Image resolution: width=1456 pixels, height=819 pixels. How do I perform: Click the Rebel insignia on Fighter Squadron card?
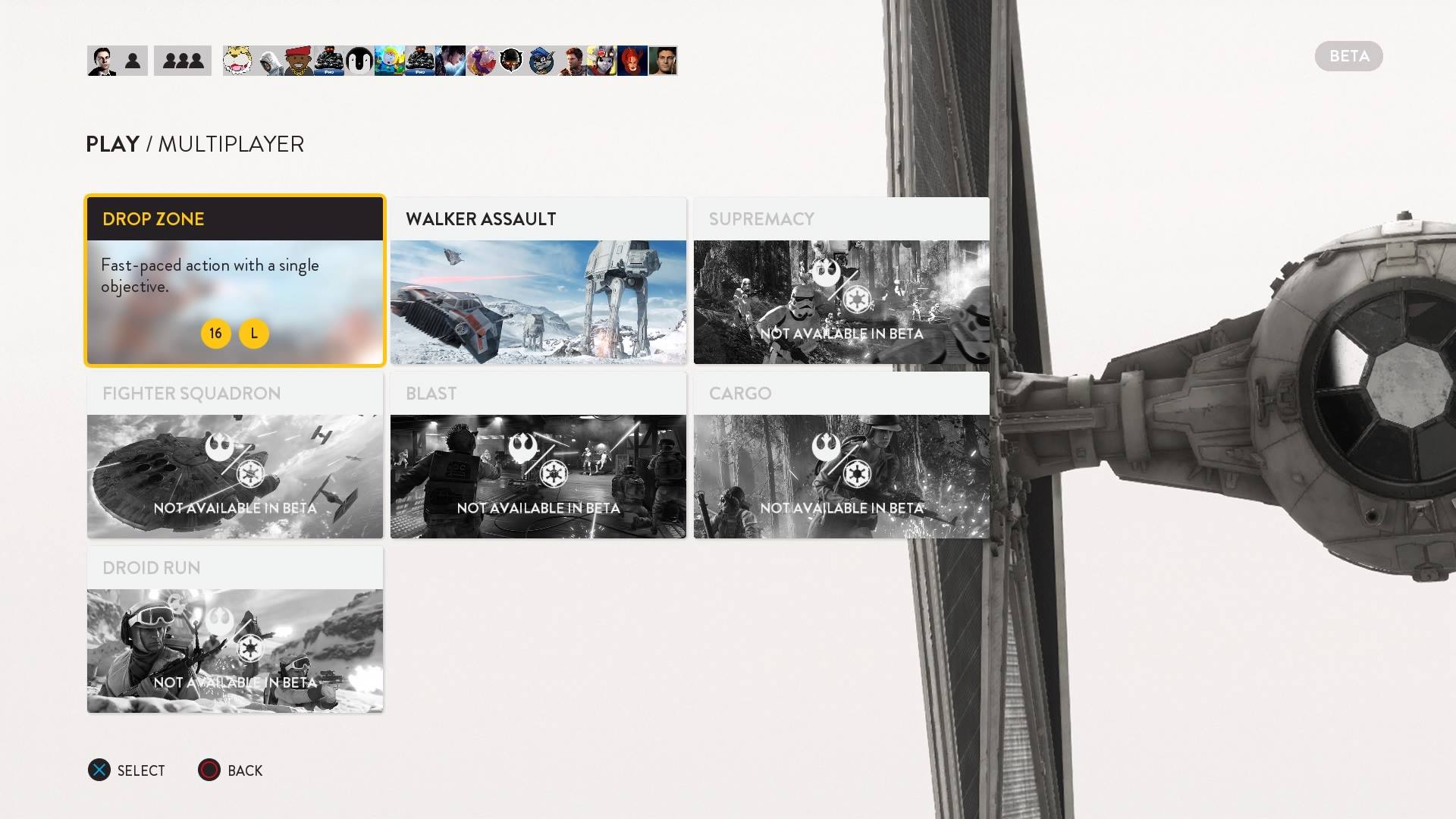pyautogui.click(x=220, y=445)
